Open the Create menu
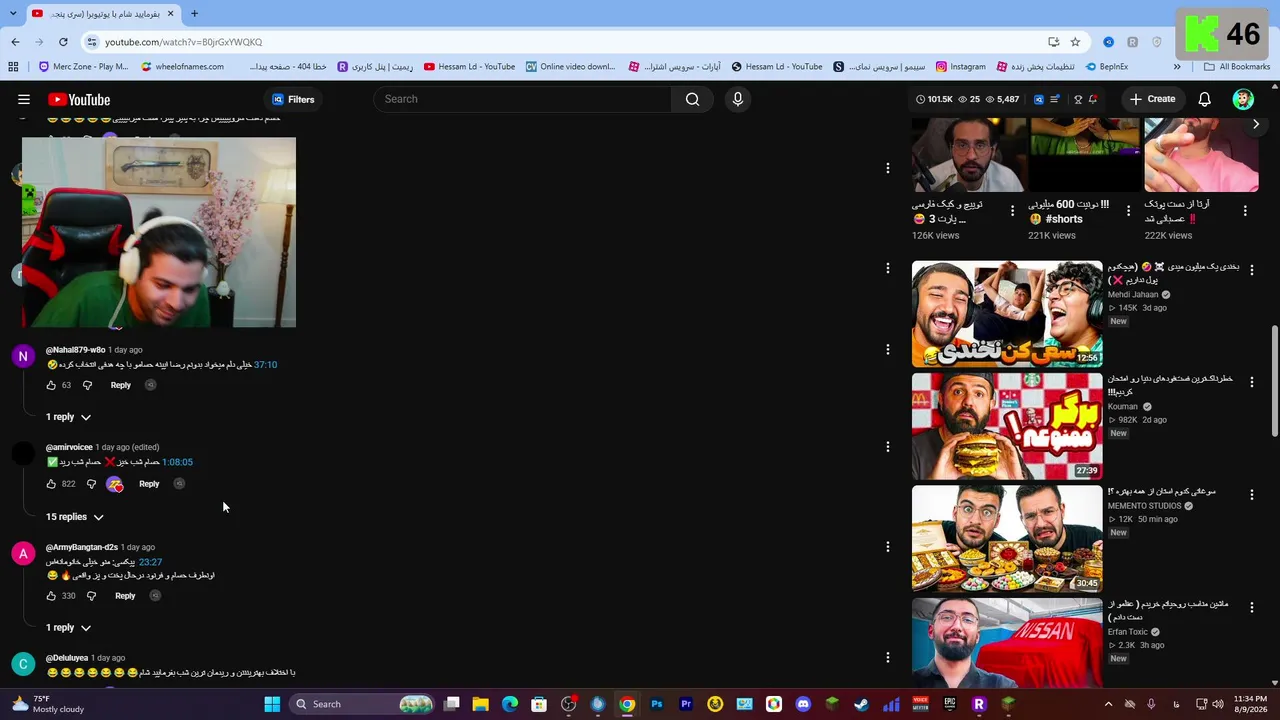 [x=1152, y=99]
